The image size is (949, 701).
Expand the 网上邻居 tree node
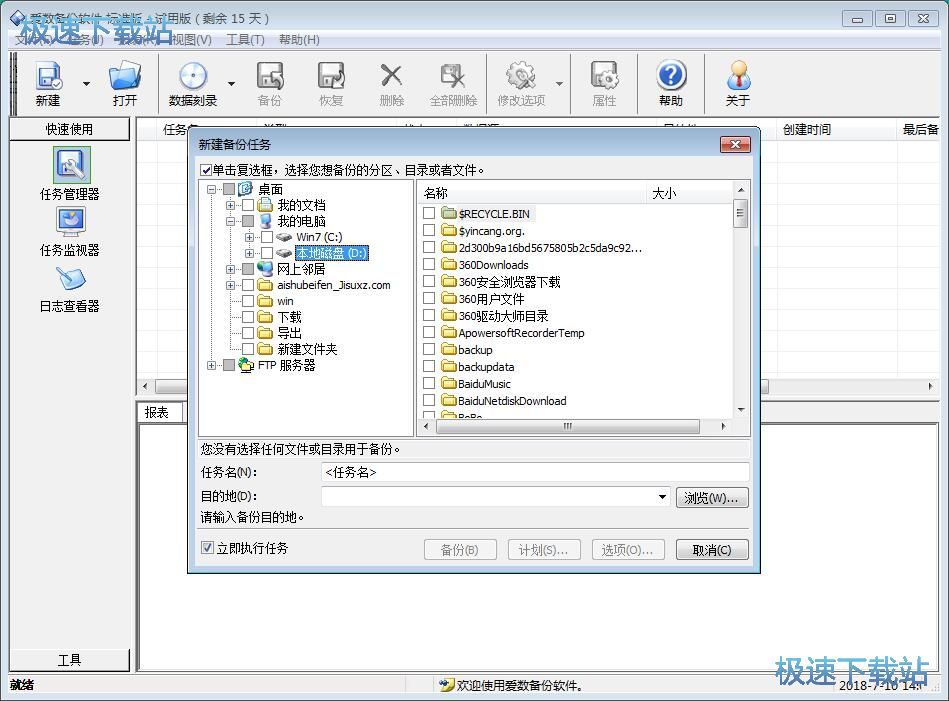pos(230,269)
